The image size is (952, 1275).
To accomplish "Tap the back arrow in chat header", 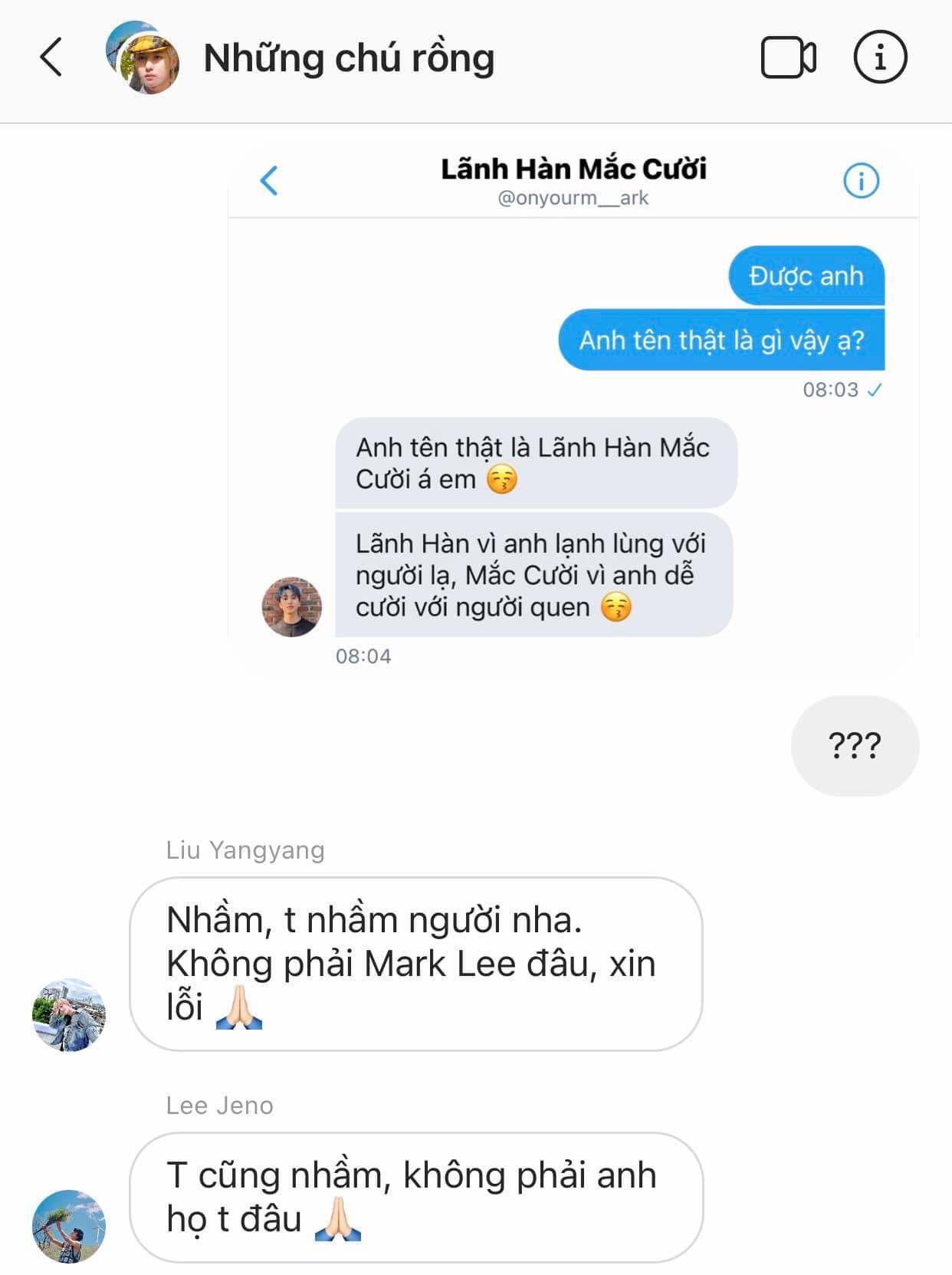I will (x=51, y=58).
